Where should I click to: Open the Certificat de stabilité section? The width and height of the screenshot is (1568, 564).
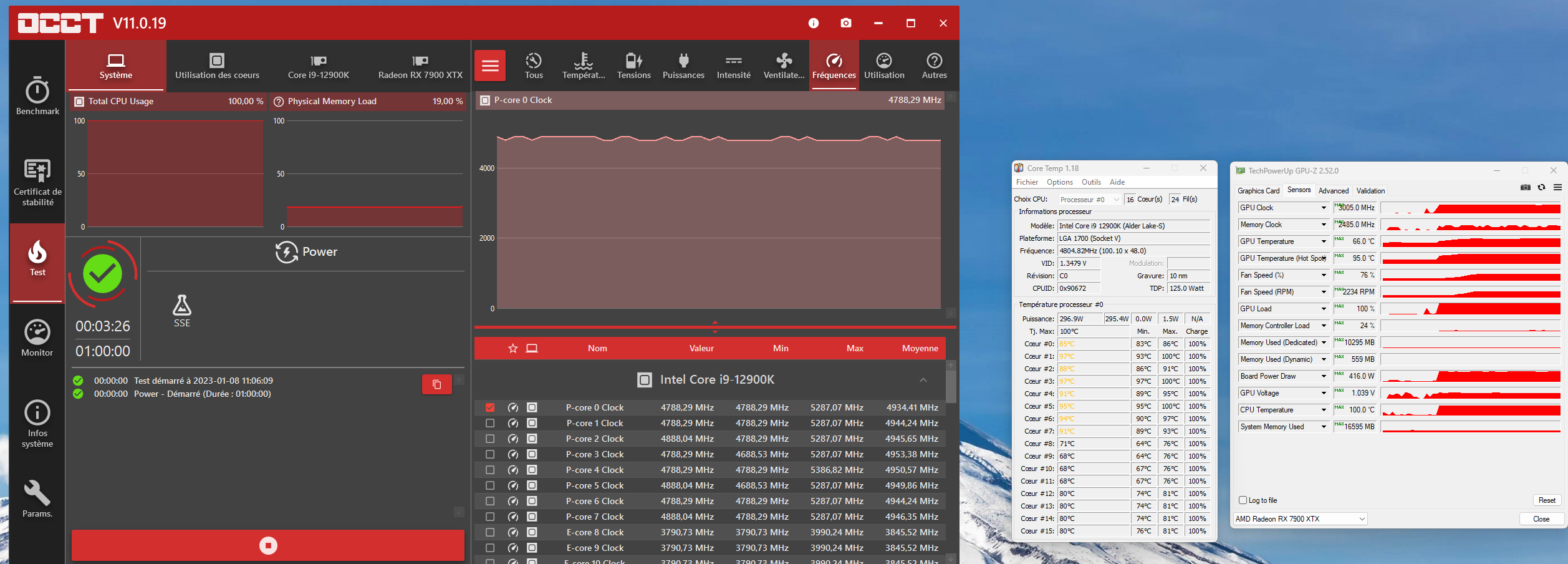37,182
